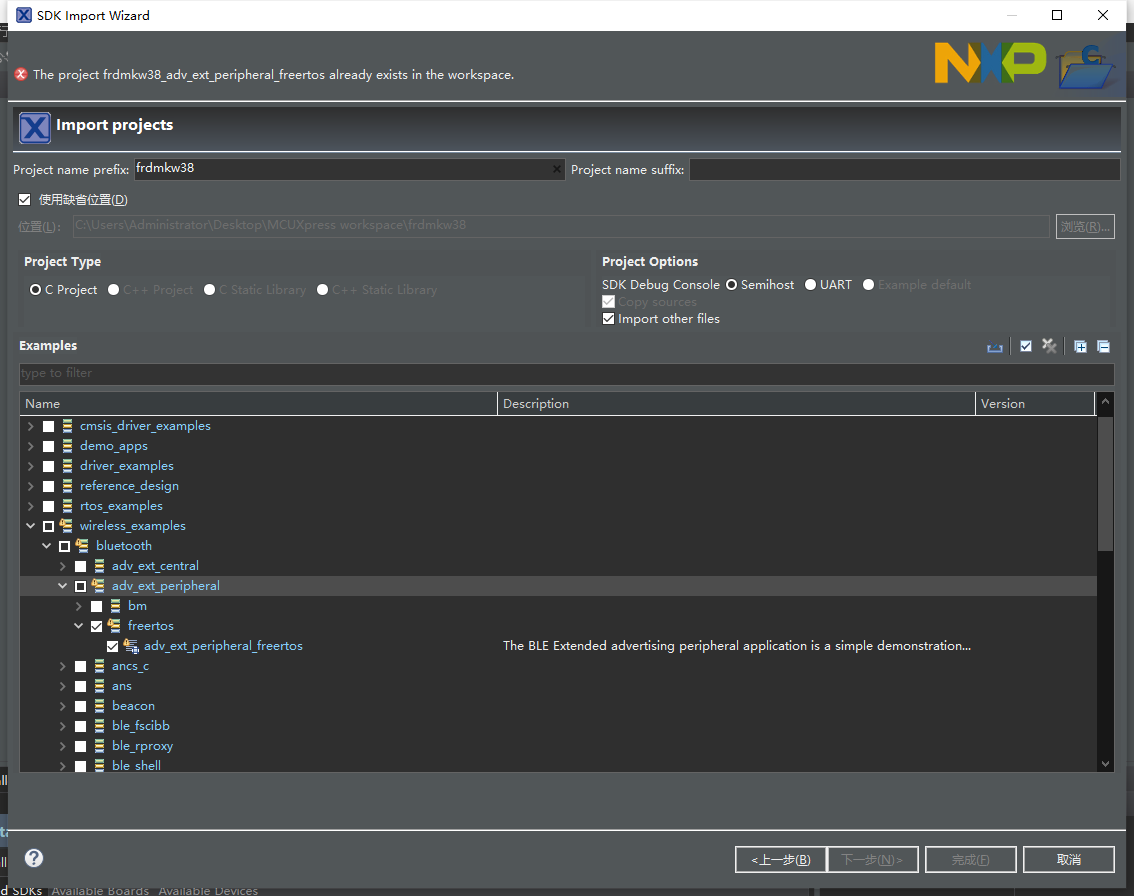Select the reference_design tree row
Image resolution: width=1134 pixels, height=896 pixels.
(x=558, y=486)
